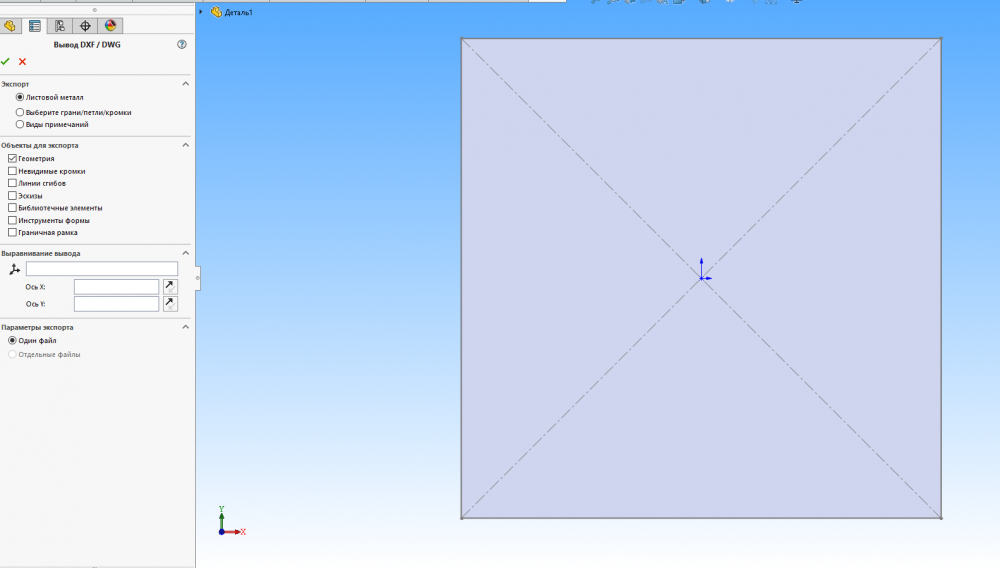Switch to the PropertyManager tab

point(36,26)
